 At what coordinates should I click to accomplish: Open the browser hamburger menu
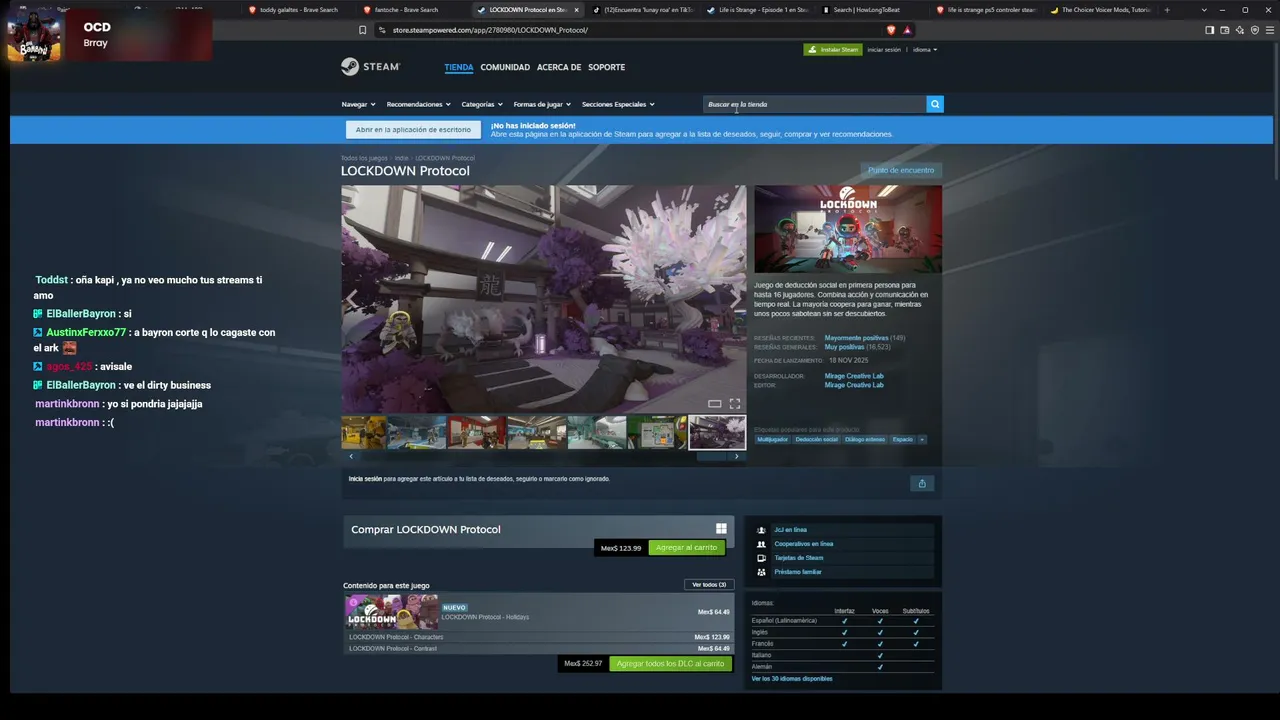(1270, 30)
